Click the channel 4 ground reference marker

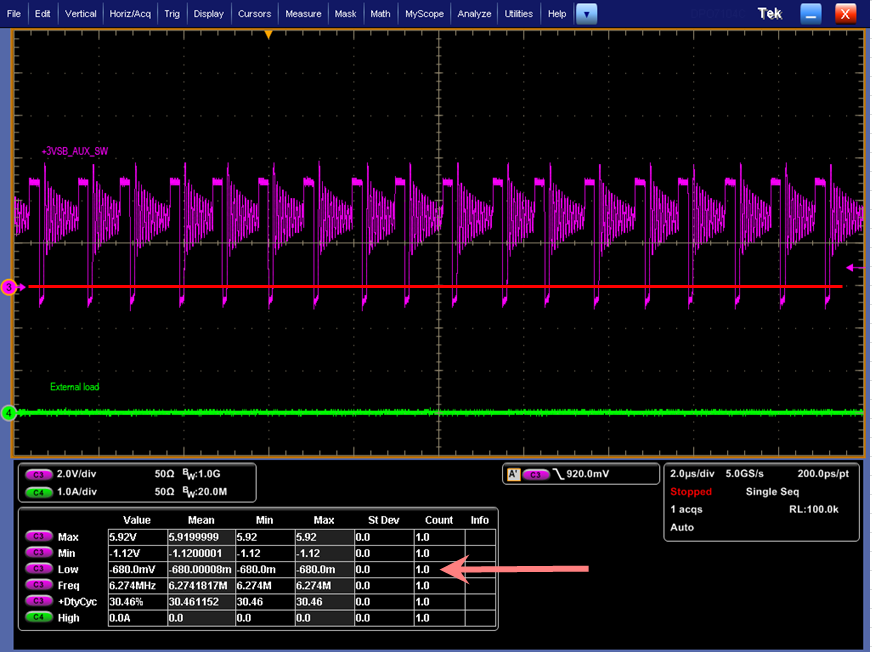(x=8, y=412)
